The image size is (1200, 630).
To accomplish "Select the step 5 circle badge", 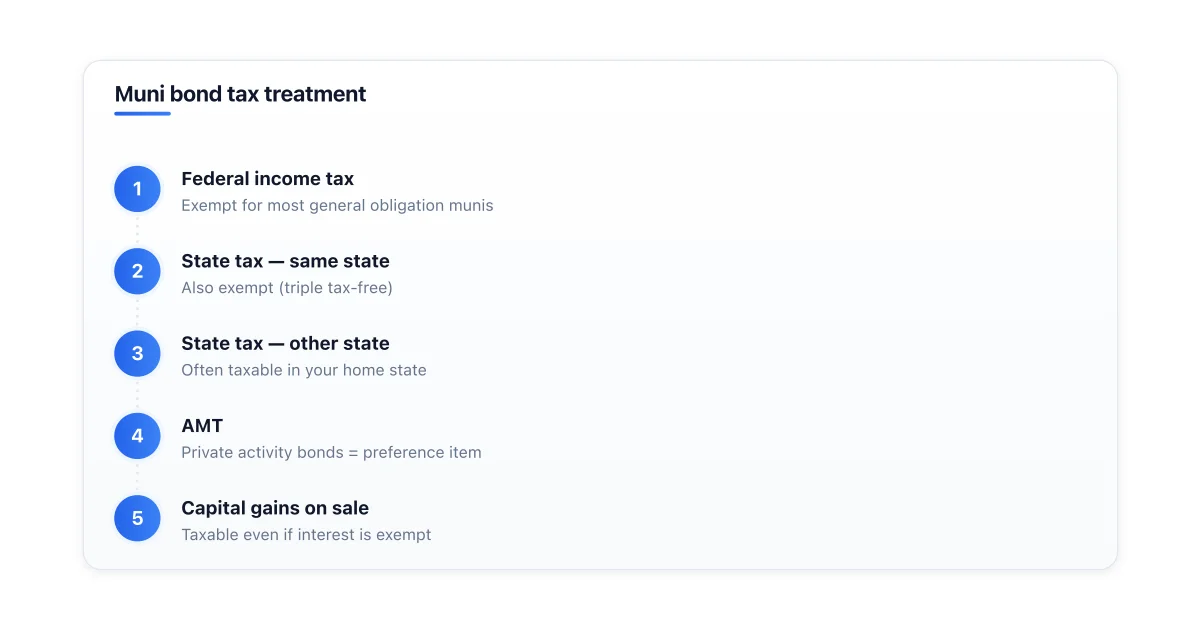I will 138,518.
